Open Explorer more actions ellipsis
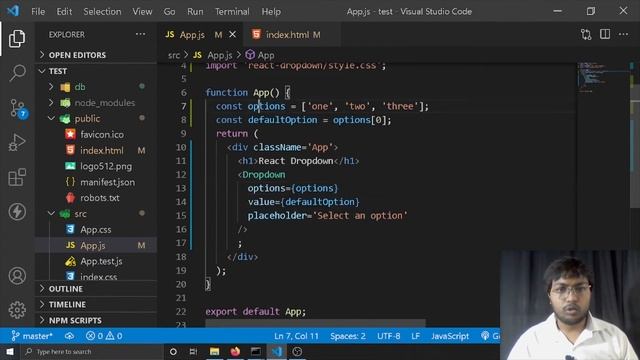The height and width of the screenshot is (360, 640). pyautogui.click(x=140, y=35)
